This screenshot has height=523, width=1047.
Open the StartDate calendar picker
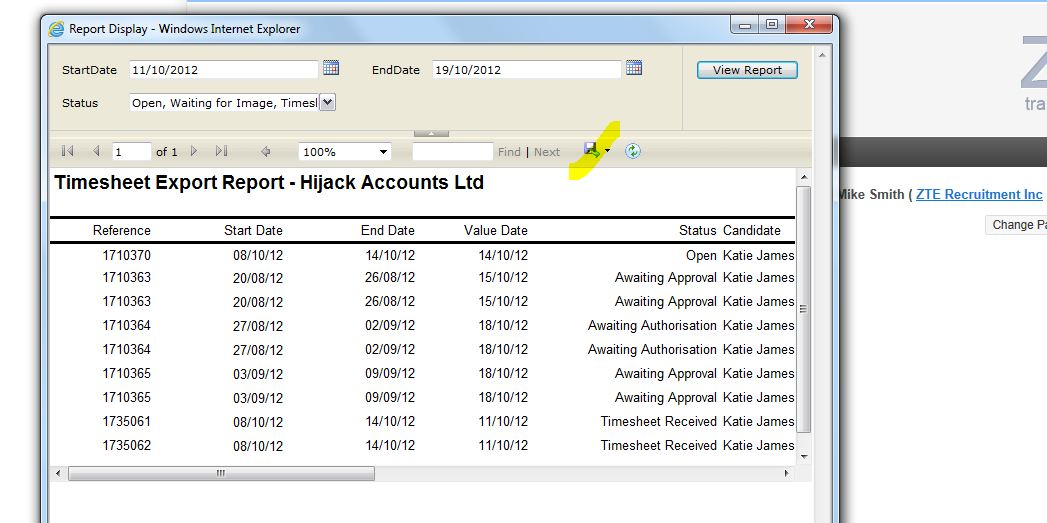(x=331, y=67)
